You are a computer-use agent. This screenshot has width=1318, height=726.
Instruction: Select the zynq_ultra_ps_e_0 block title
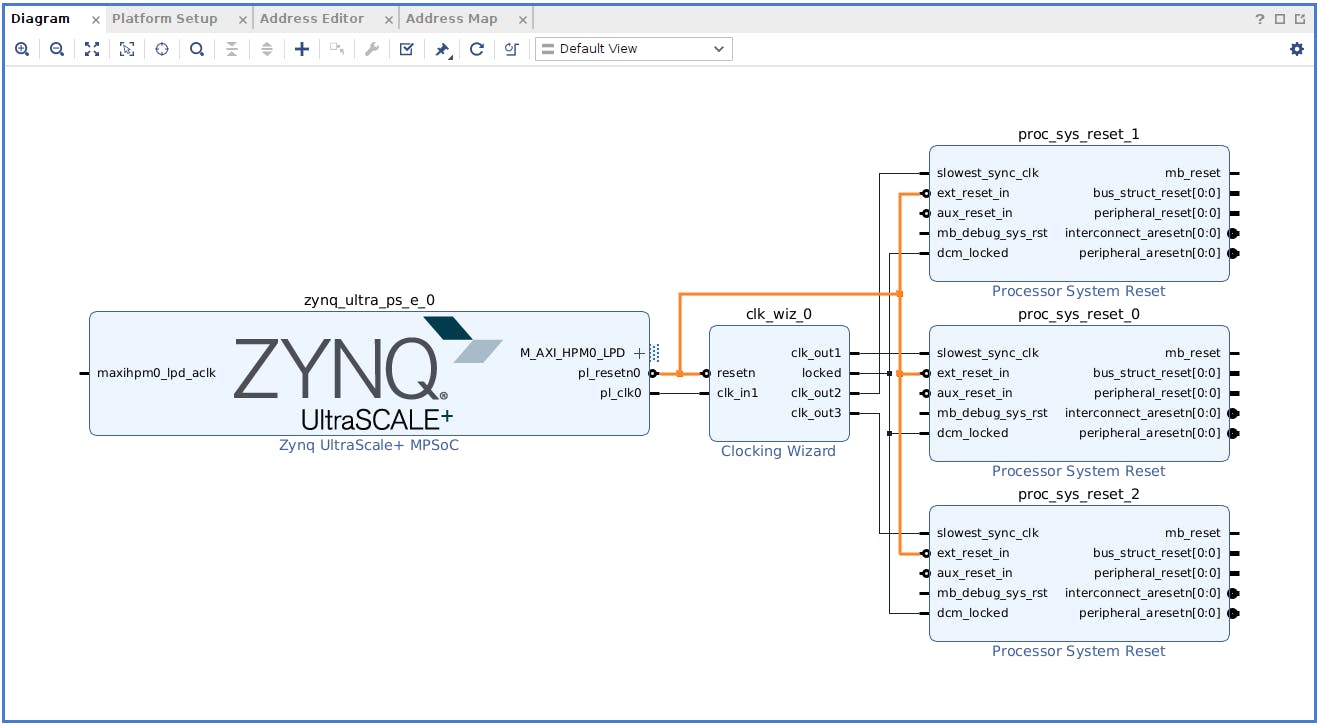[369, 299]
